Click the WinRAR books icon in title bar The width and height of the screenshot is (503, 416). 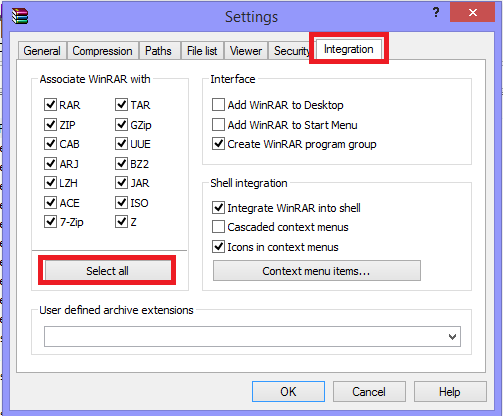pos(20,16)
